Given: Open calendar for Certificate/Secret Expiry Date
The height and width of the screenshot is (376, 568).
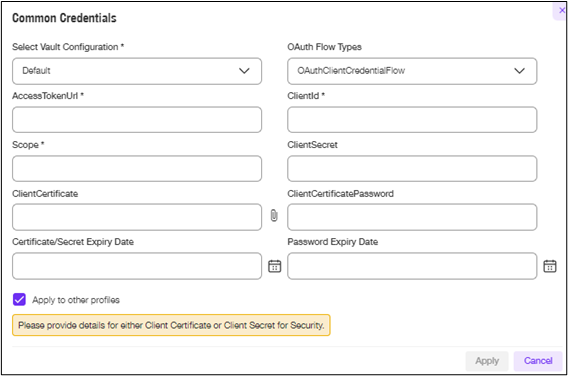Looking at the screenshot, I should [275, 266].
